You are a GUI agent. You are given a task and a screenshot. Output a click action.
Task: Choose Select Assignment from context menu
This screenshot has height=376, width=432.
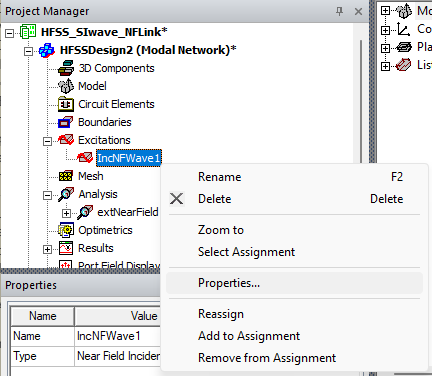[x=295, y=252]
